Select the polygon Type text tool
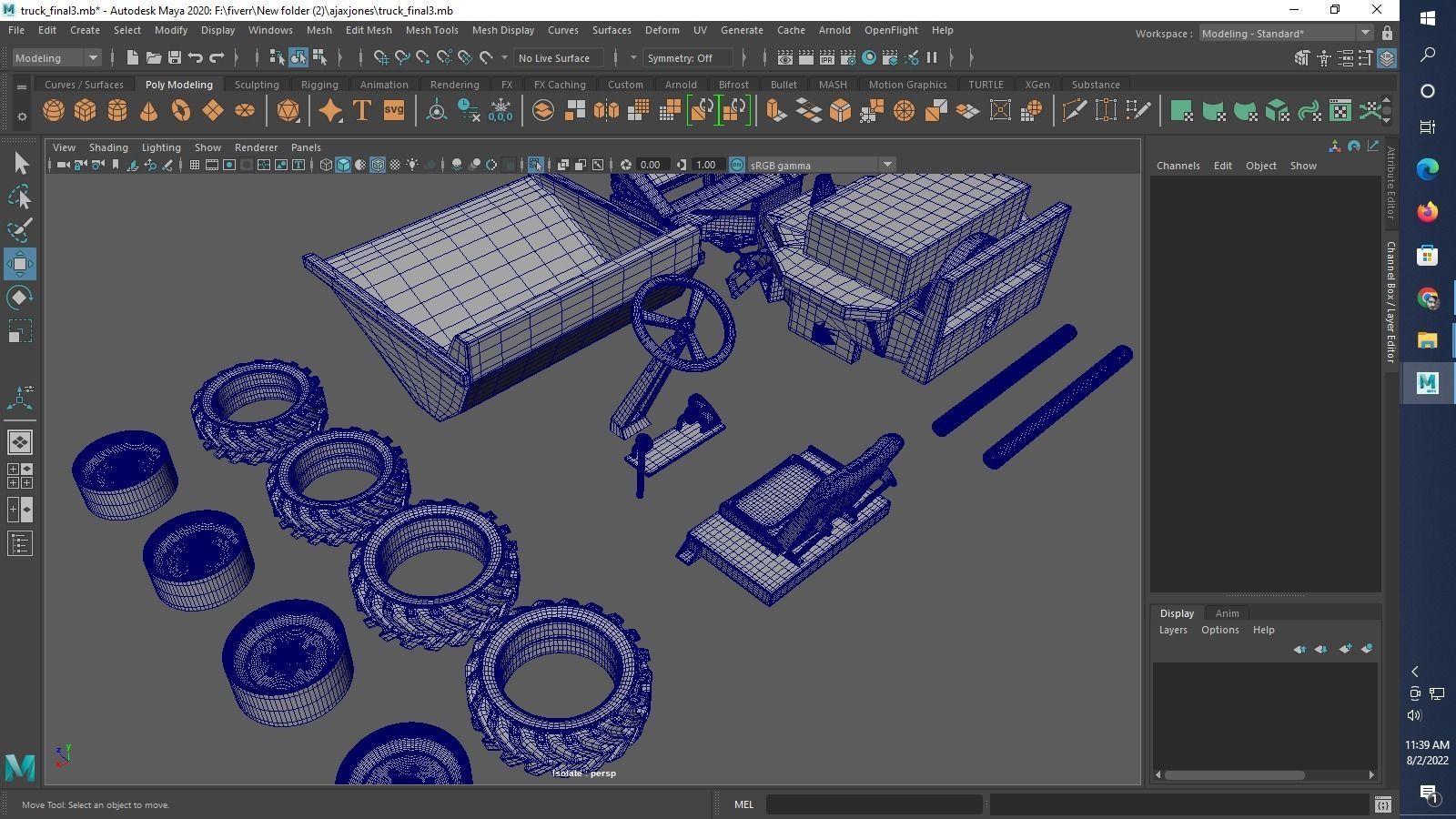 (x=361, y=111)
